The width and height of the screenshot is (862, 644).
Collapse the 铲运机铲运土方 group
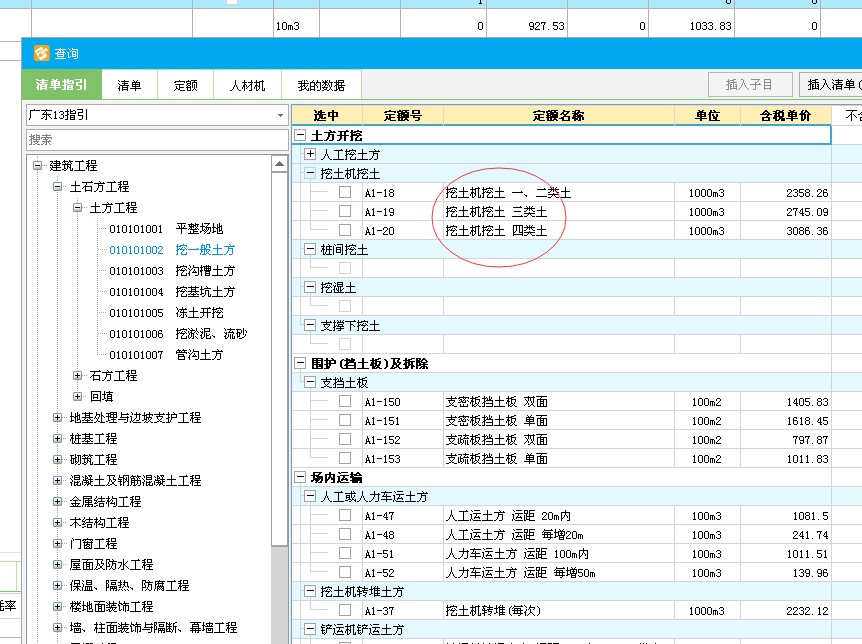310,629
